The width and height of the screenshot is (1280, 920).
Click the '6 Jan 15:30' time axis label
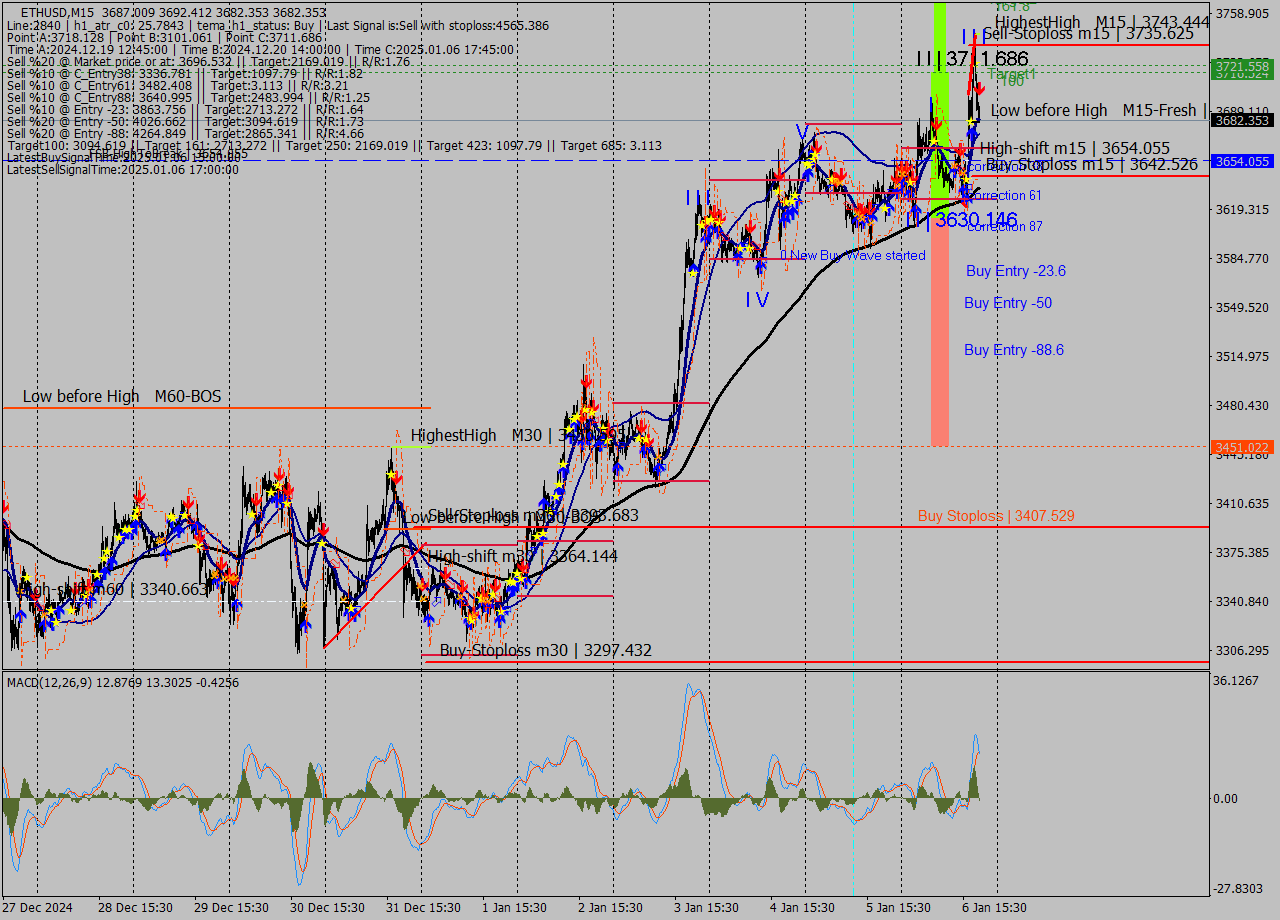(994, 908)
